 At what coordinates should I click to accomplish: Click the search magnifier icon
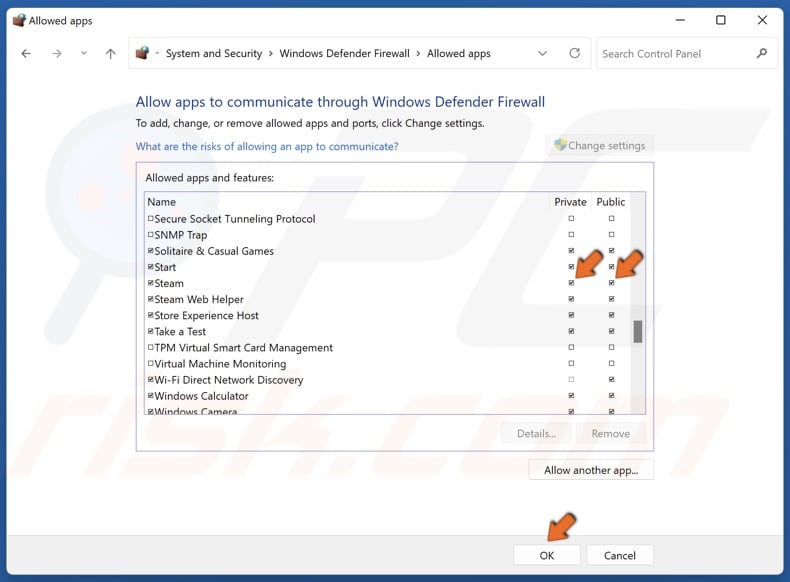(762, 53)
